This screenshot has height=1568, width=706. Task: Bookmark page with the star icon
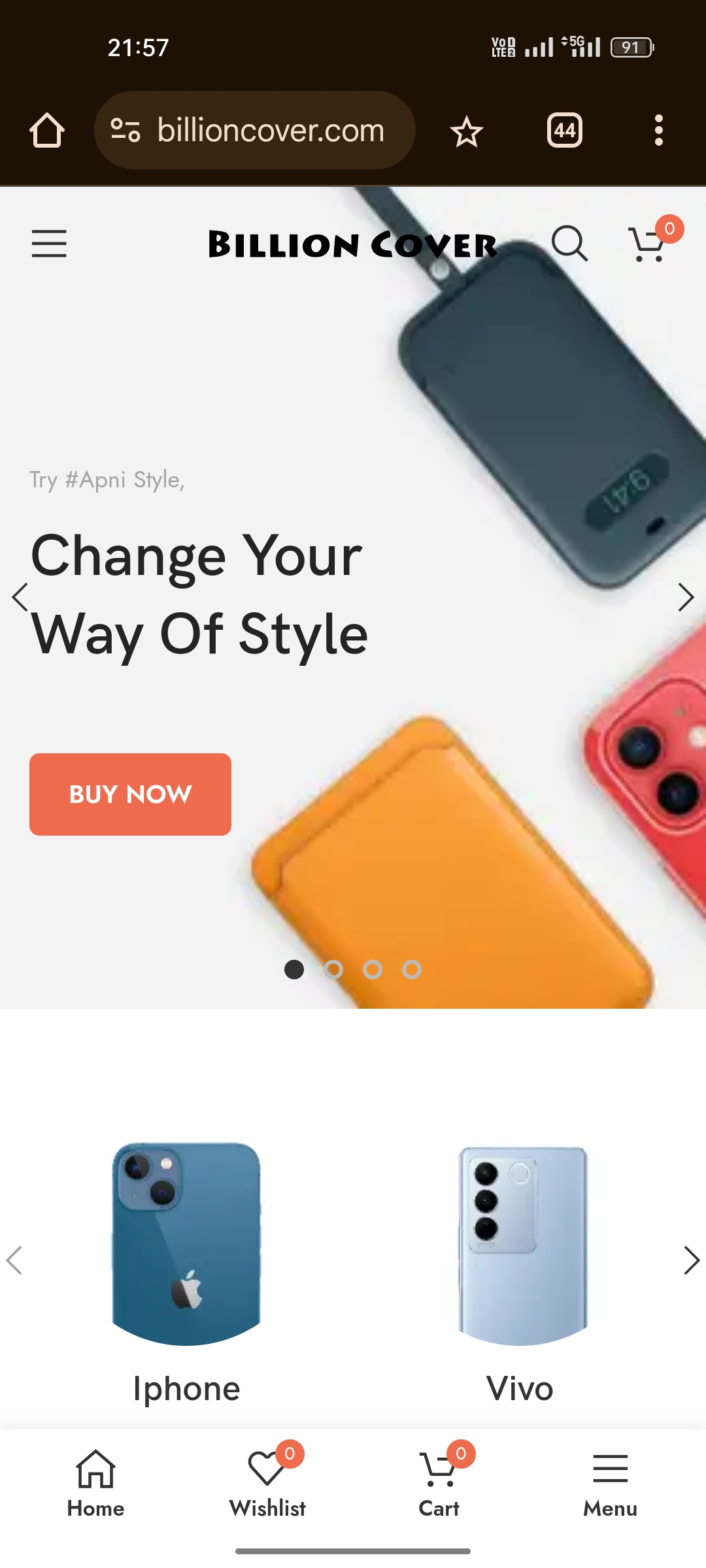[x=467, y=131]
